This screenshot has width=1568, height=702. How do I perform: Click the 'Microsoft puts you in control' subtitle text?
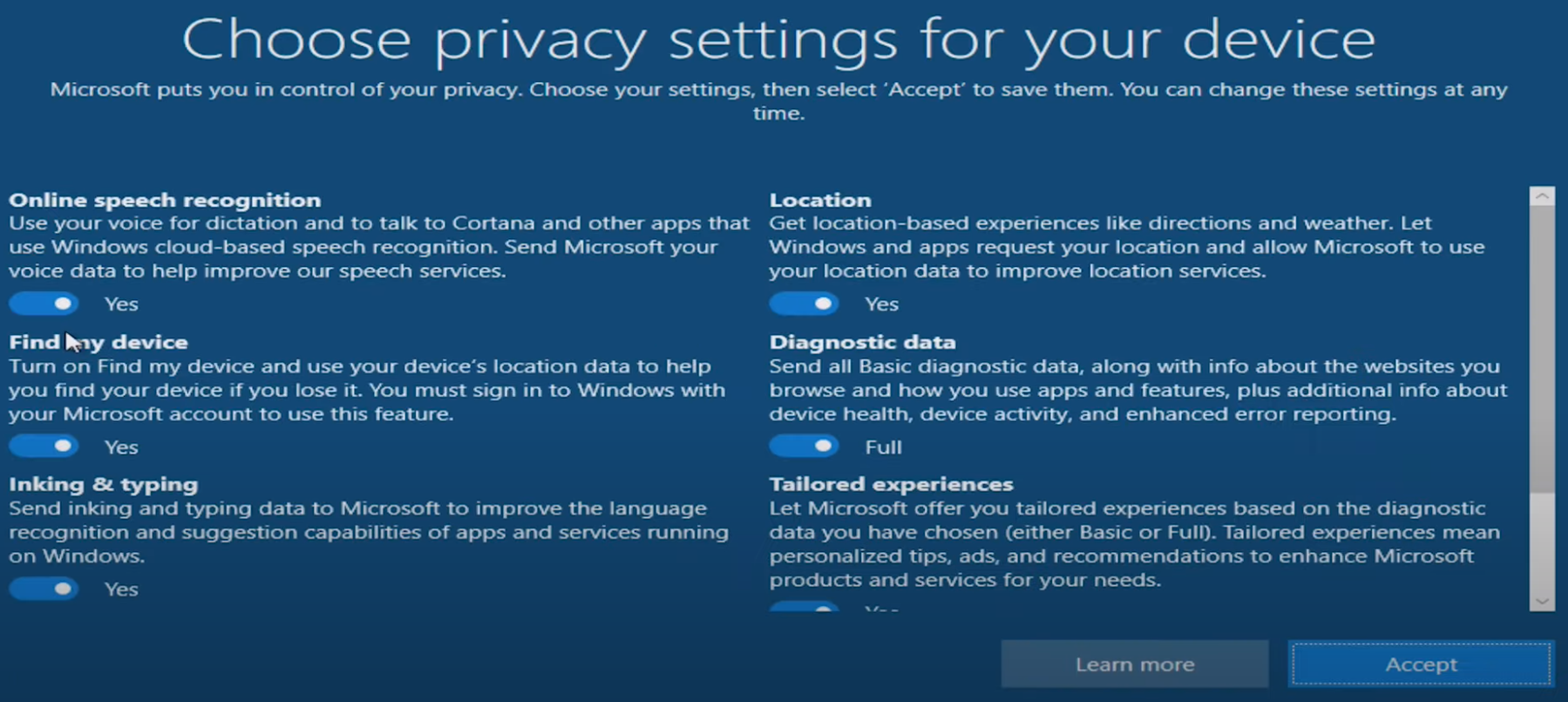tap(778, 101)
